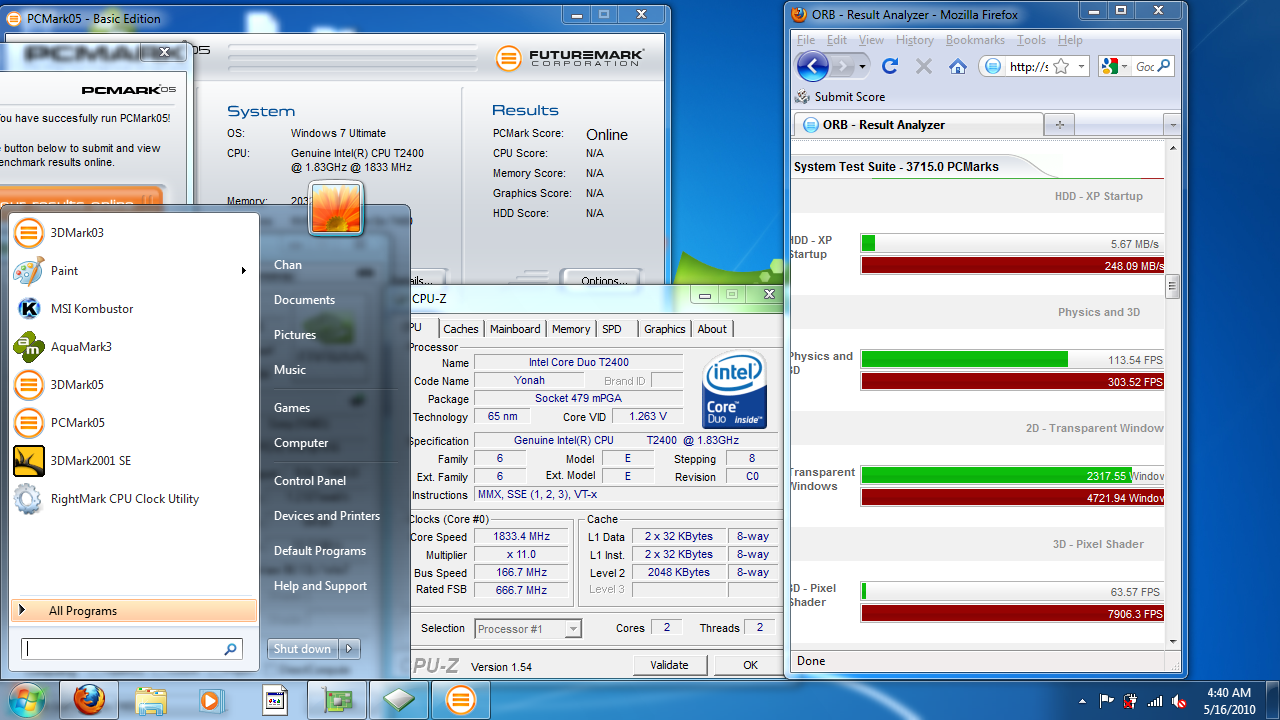
Task: Select the Graphics tab in CPU-Z
Action: (665, 329)
